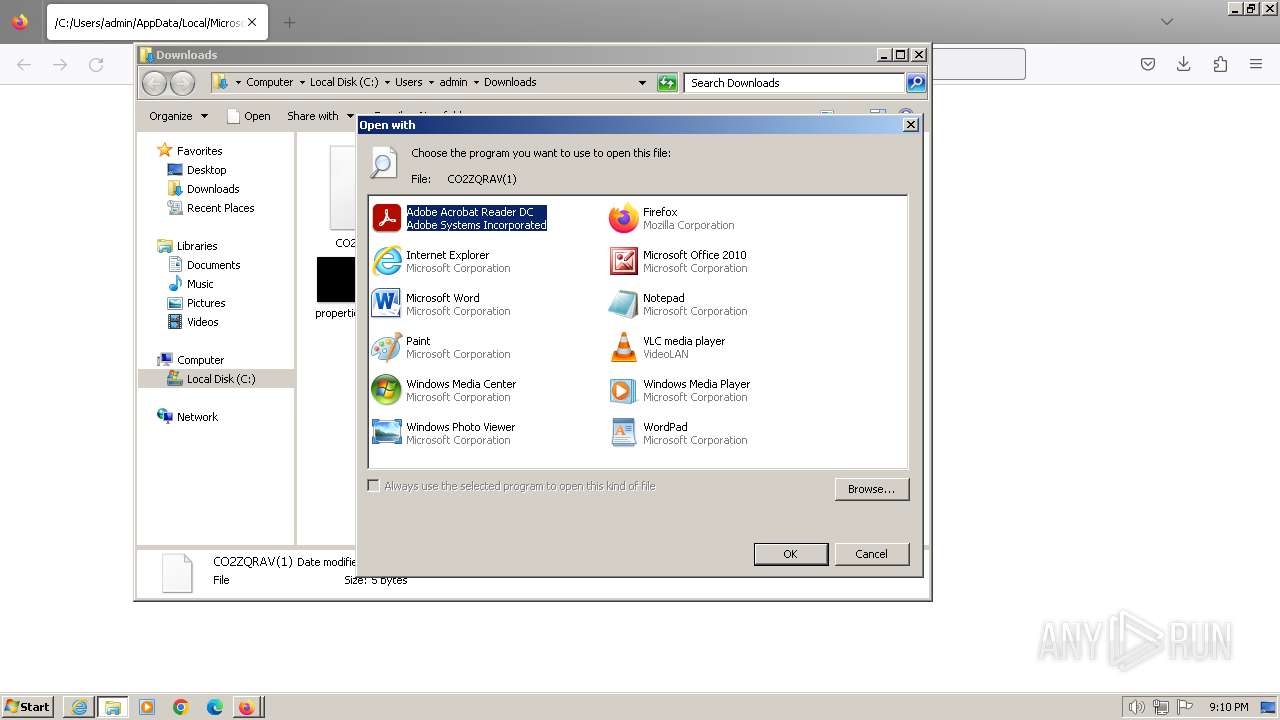Screen dimensions: 1280x720
Task: Click the Chrome icon in the taskbar
Action: [x=181, y=707]
